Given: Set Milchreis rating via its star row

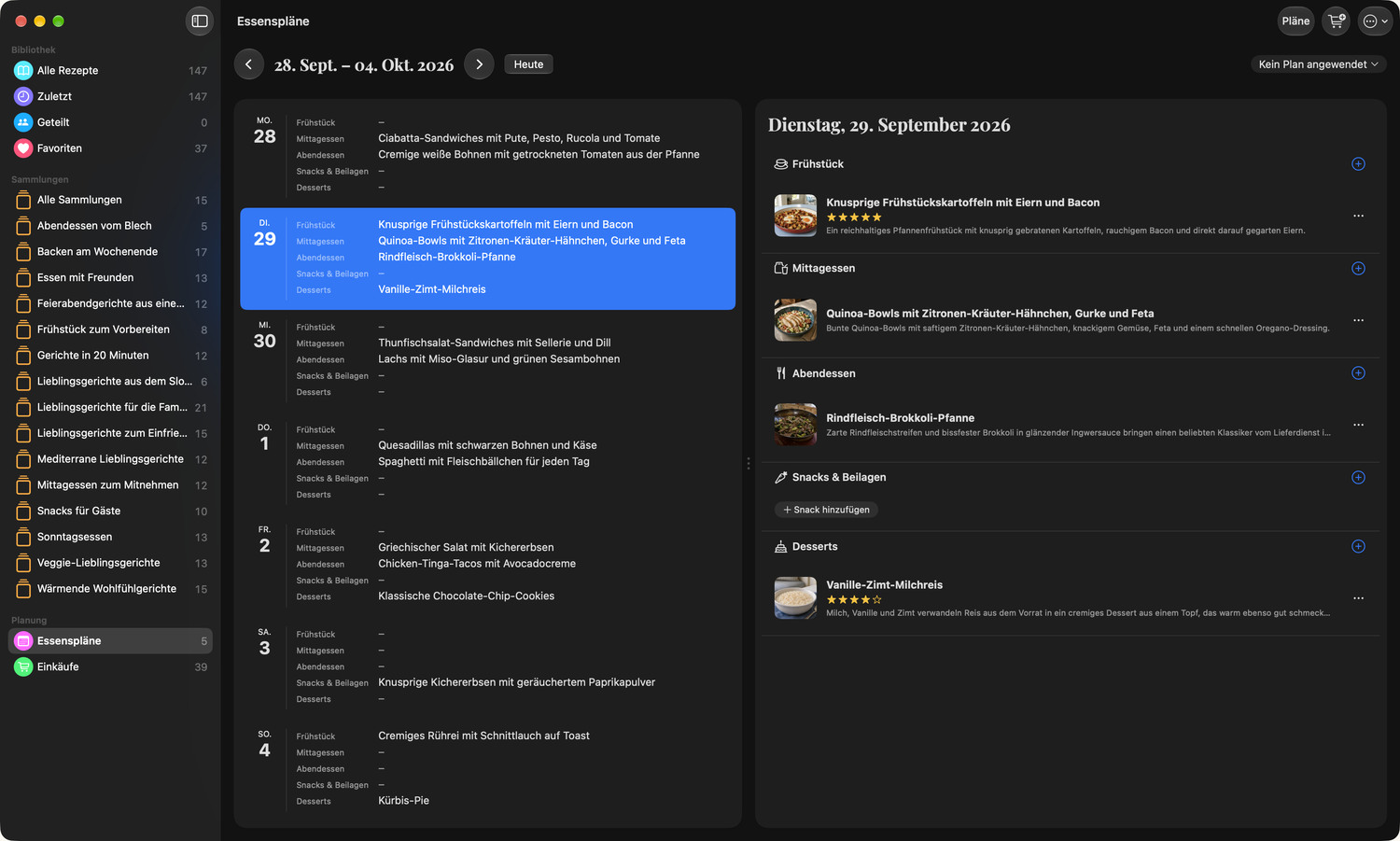Looking at the screenshot, I should (x=853, y=600).
